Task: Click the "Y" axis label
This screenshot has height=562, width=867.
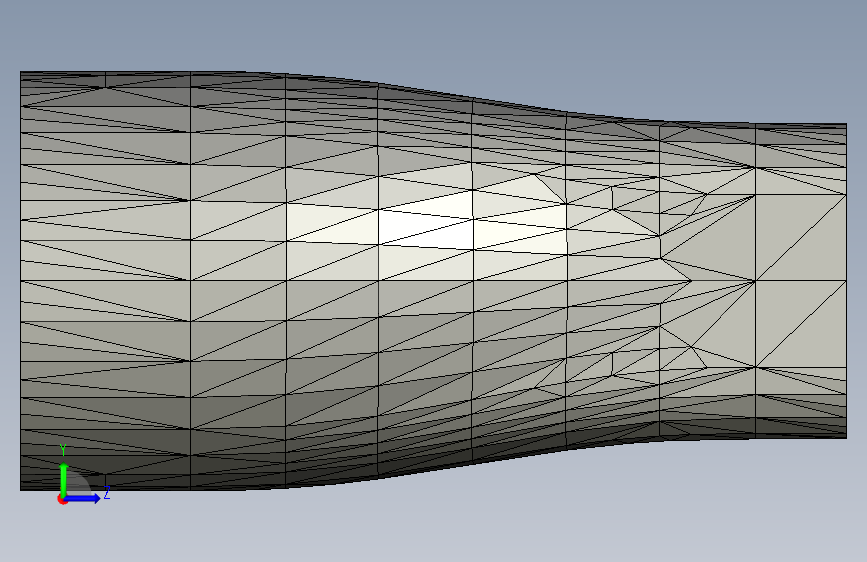Action: coord(63,450)
